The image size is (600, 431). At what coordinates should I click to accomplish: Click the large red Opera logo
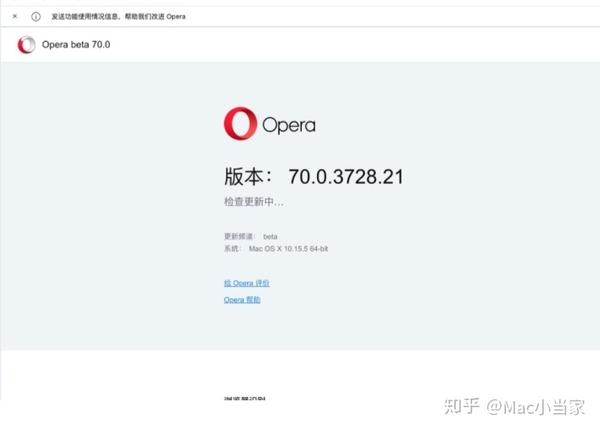[240, 124]
